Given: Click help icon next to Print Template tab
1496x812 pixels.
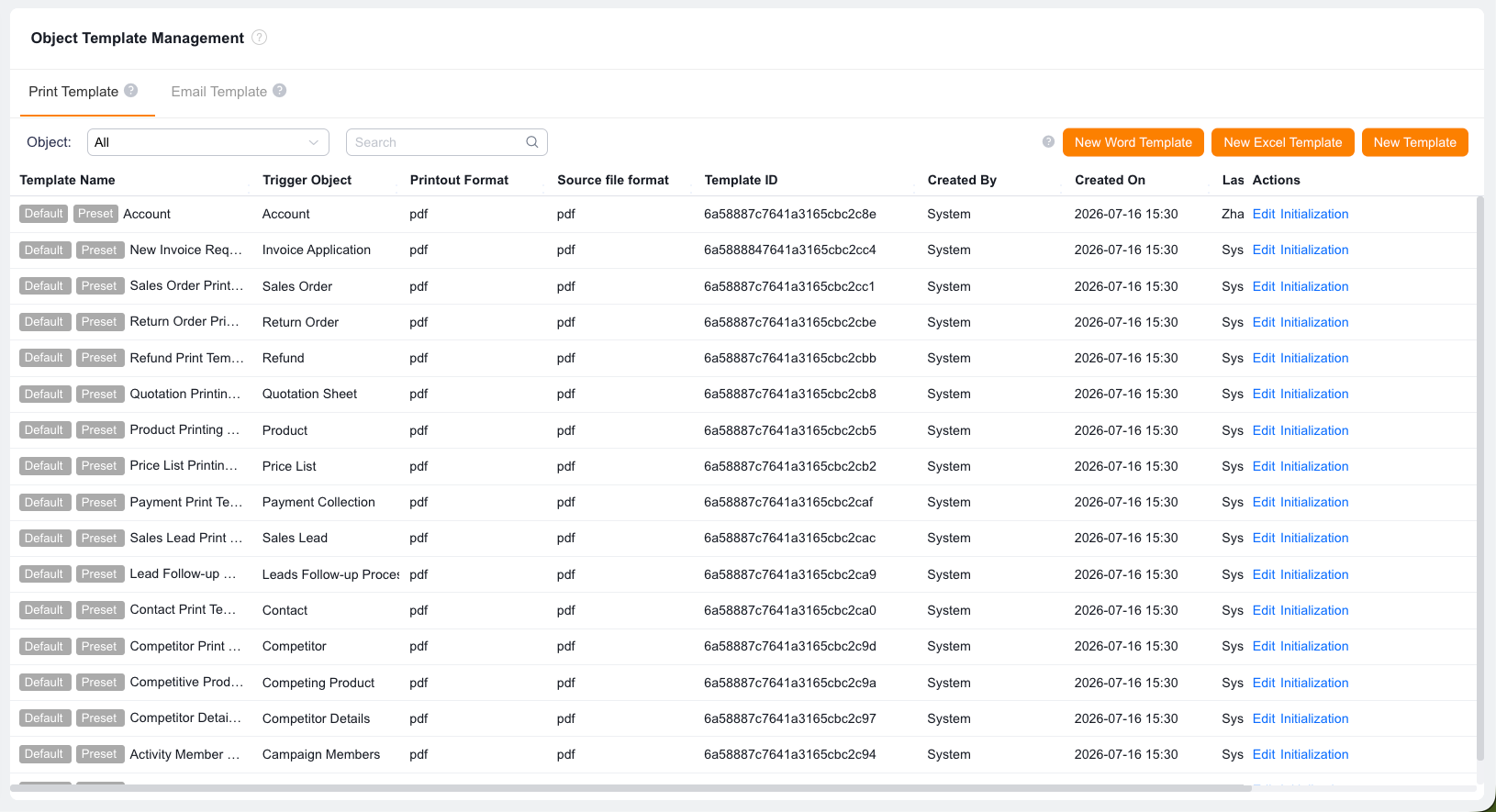Looking at the screenshot, I should pyautogui.click(x=131, y=91).
